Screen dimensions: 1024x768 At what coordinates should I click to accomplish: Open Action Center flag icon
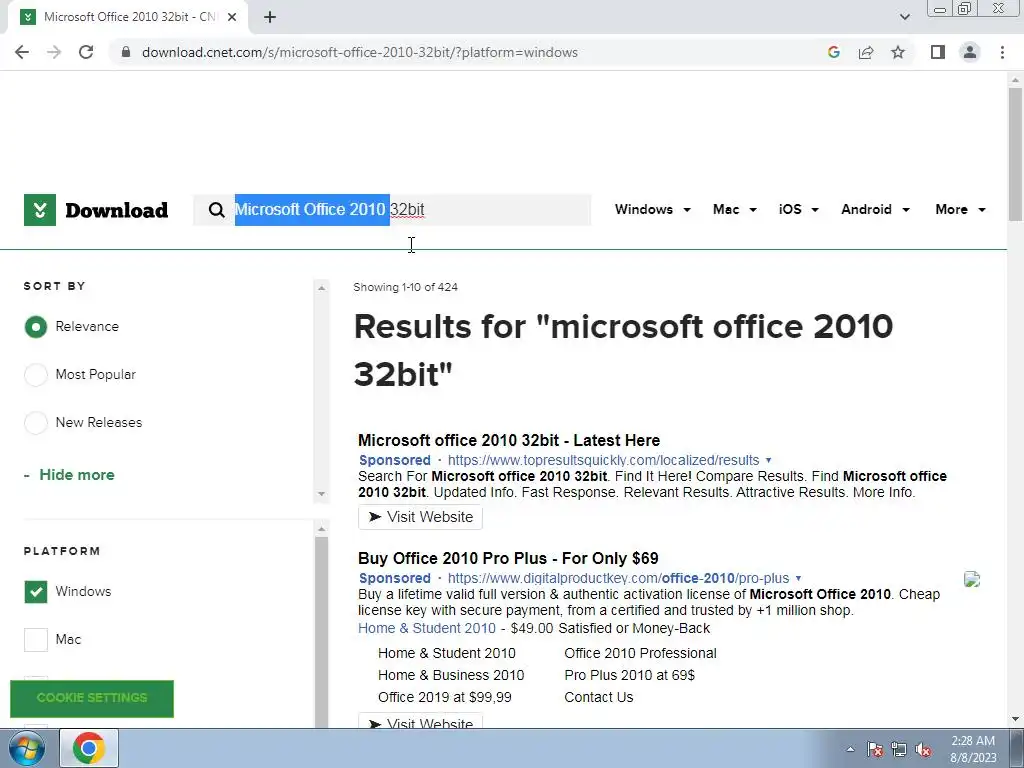(874, 749)
